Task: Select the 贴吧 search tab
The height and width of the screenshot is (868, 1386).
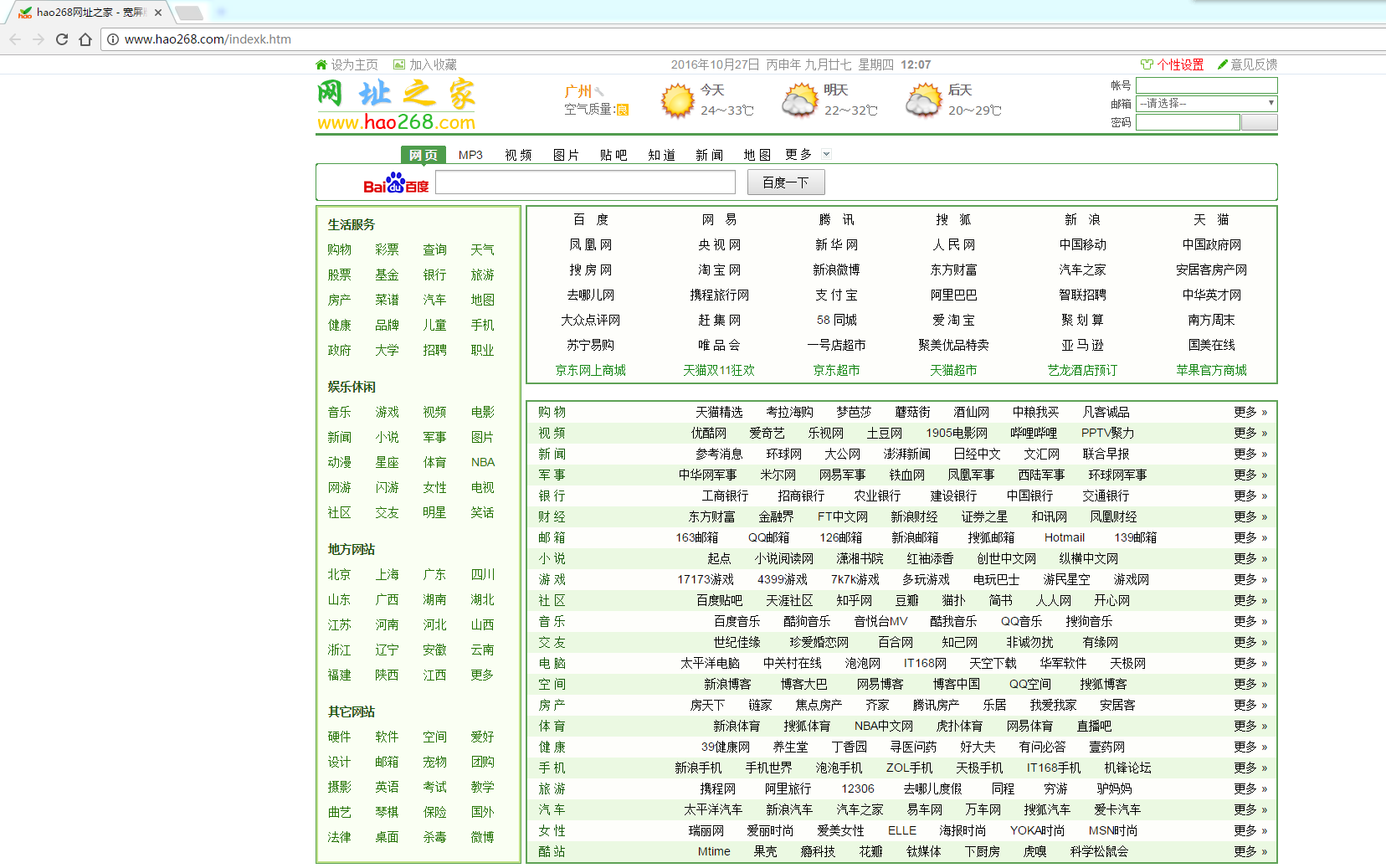Action: point(613,155)
